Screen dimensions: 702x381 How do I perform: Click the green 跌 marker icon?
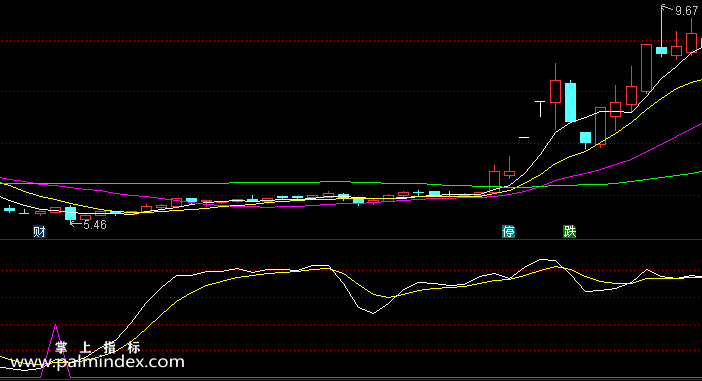tap(569, 231)
